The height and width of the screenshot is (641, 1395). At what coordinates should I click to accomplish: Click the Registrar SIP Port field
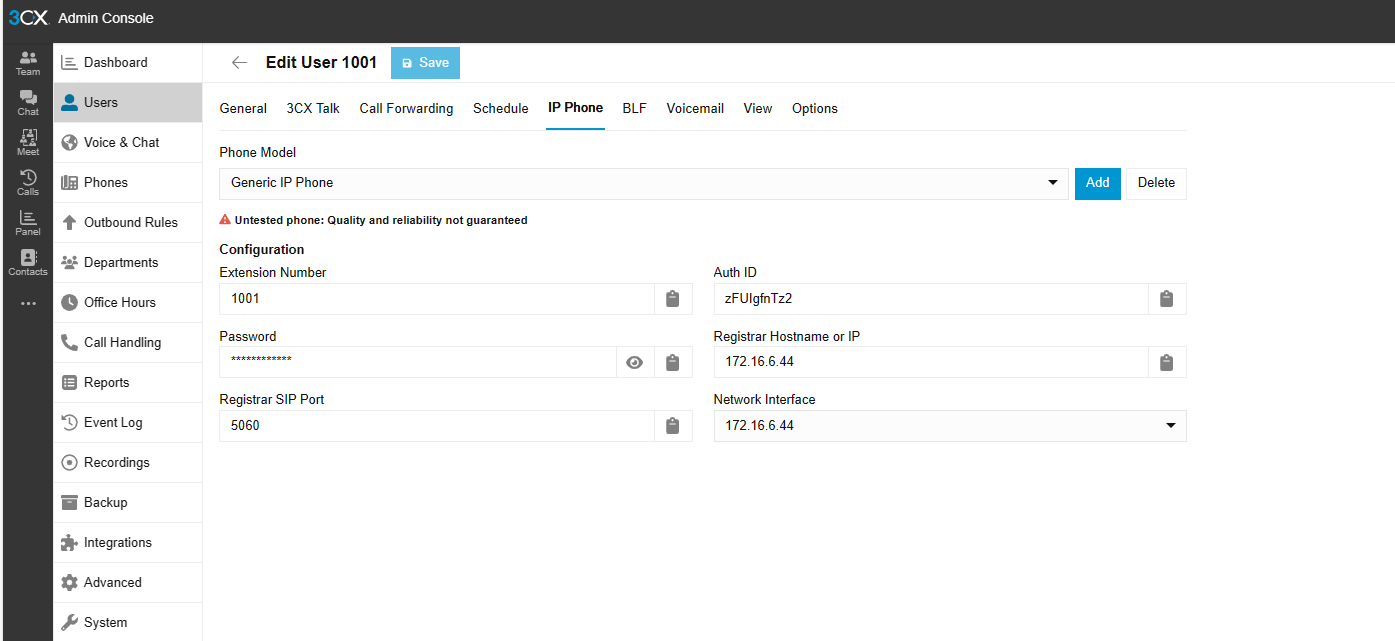(x=437, y=426)
